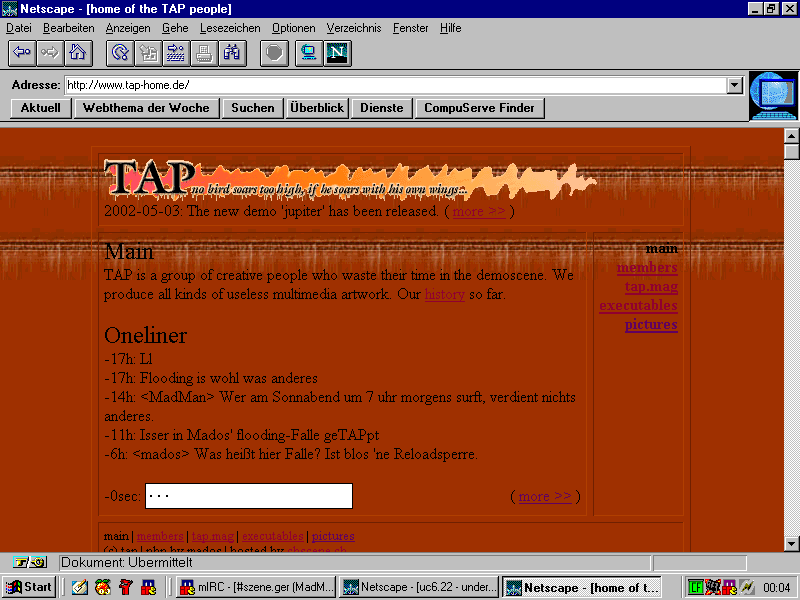
Task: Open the Optionen menu
Action: click(294, 28)
